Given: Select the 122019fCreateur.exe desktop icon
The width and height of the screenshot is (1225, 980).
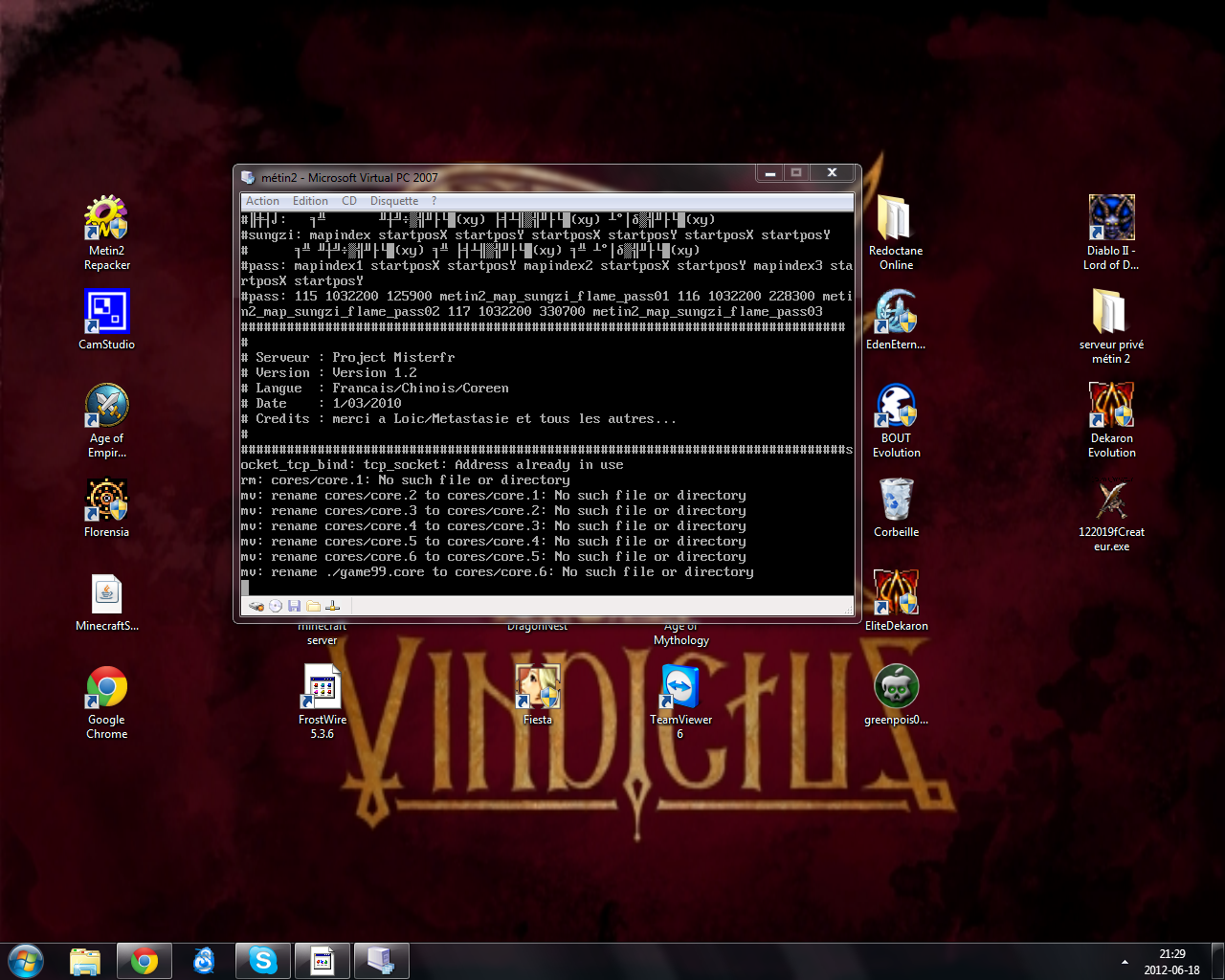Looking at the screenshot, I should pyautogui.click(x=1111, y=515).
